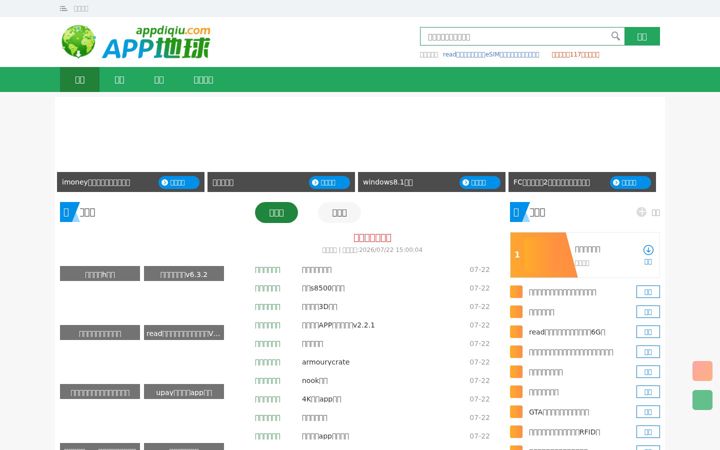Screen dimensions: 720x450
Task: Click the magnifier icon in search box
Action: tap(615, 36)
